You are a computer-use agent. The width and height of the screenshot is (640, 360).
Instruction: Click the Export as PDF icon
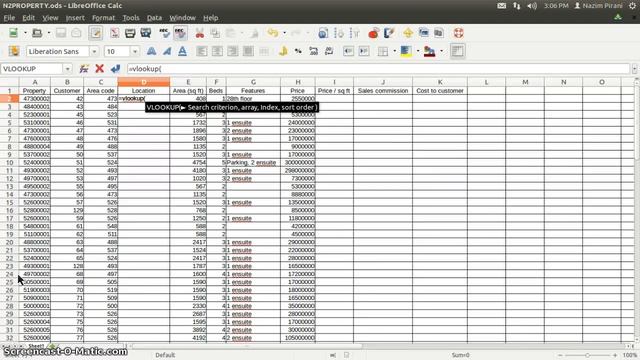coord(115,33)
